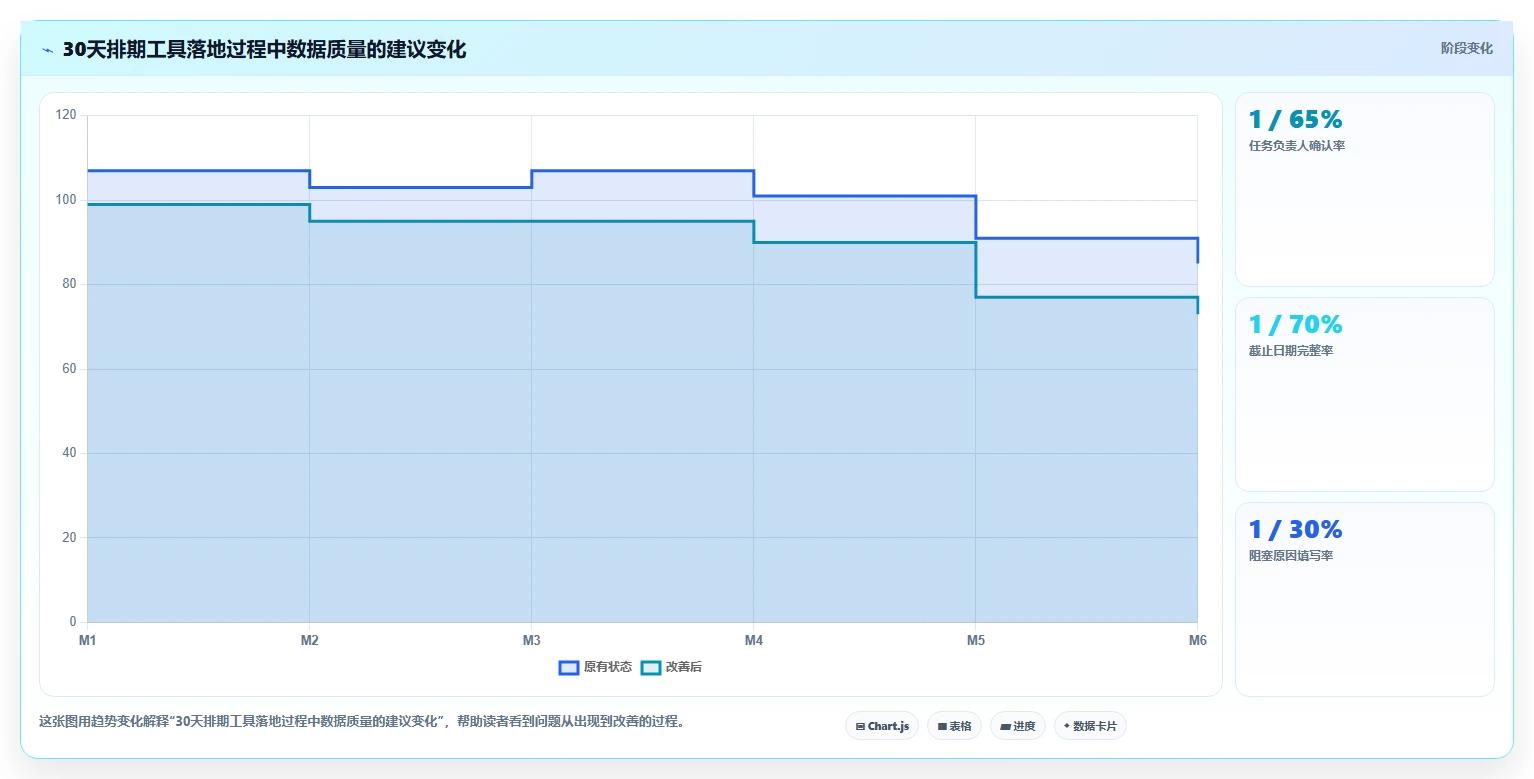Click the 原有状态 legend label
The width and height of the screenshot is (1534, 779).
pyautogui.click(x=608, y=667)
